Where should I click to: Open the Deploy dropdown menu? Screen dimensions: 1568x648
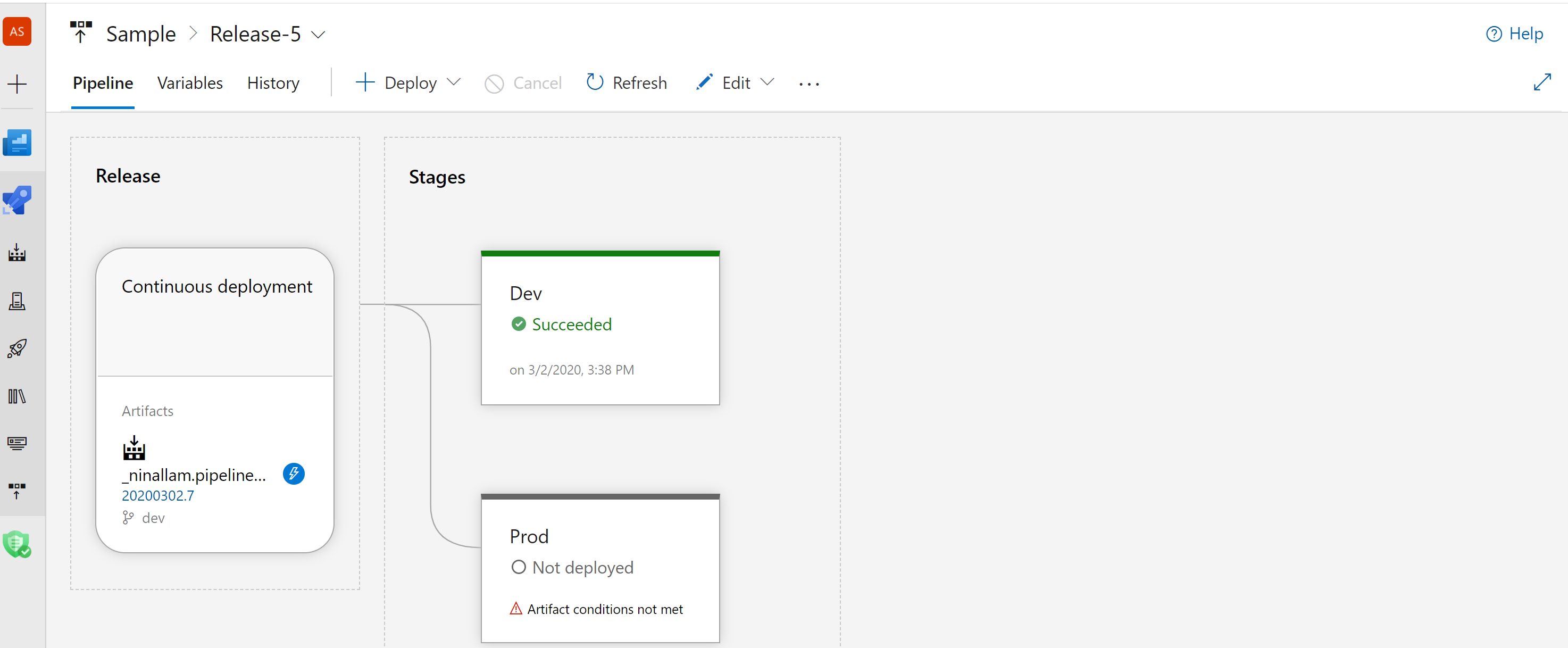click(453, 83)
